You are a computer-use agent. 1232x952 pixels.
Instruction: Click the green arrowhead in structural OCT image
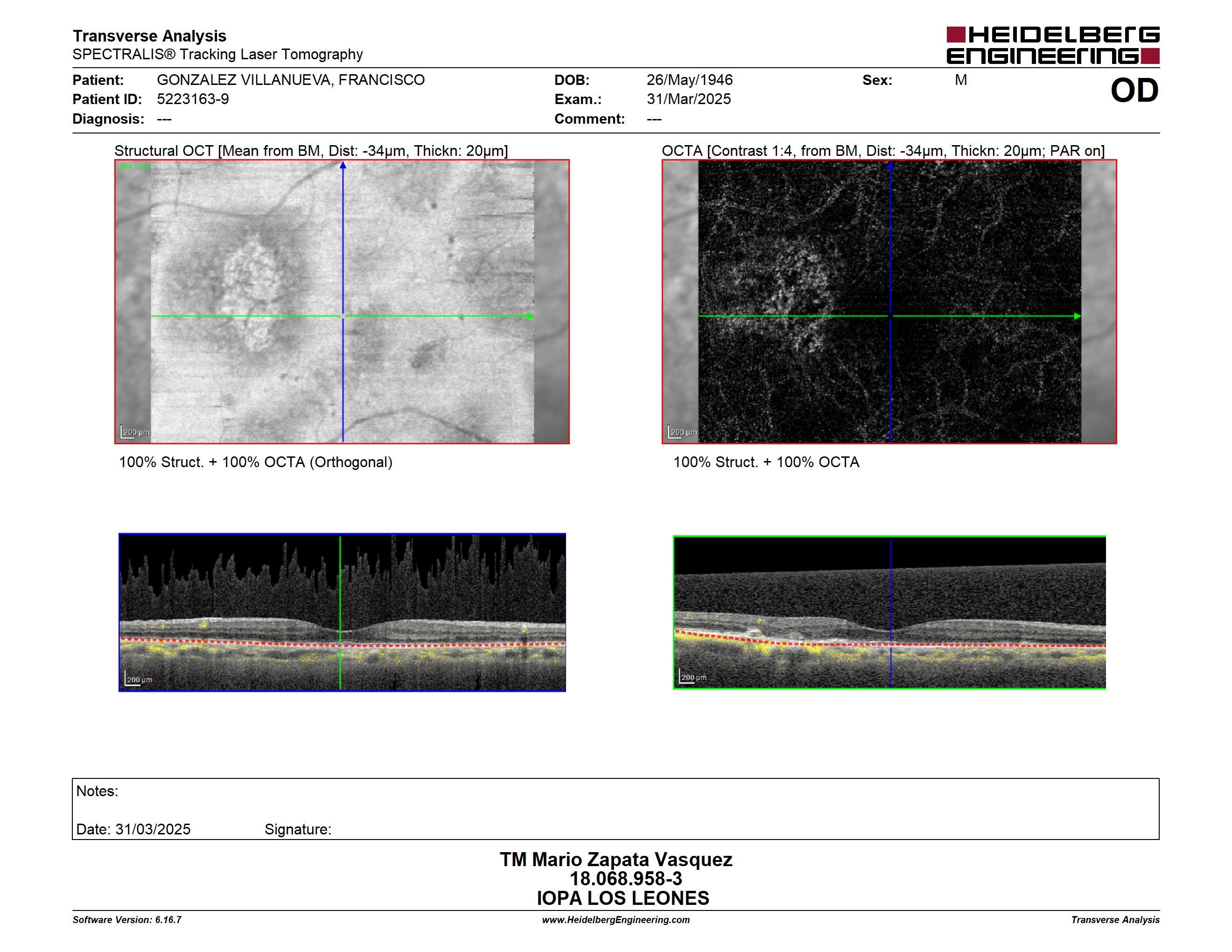coord(529,316)
